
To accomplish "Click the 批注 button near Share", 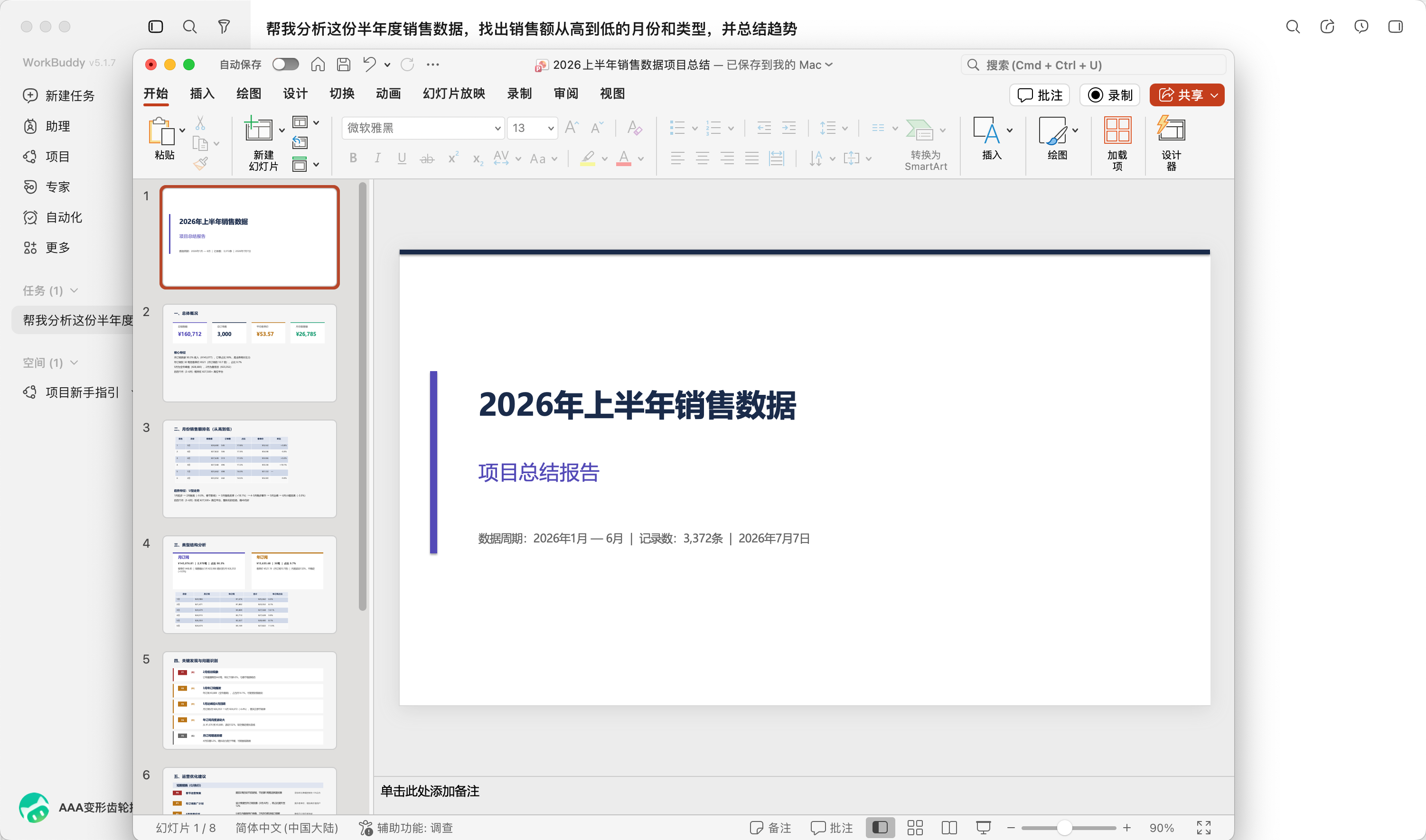I will (x=1039, y=95).
